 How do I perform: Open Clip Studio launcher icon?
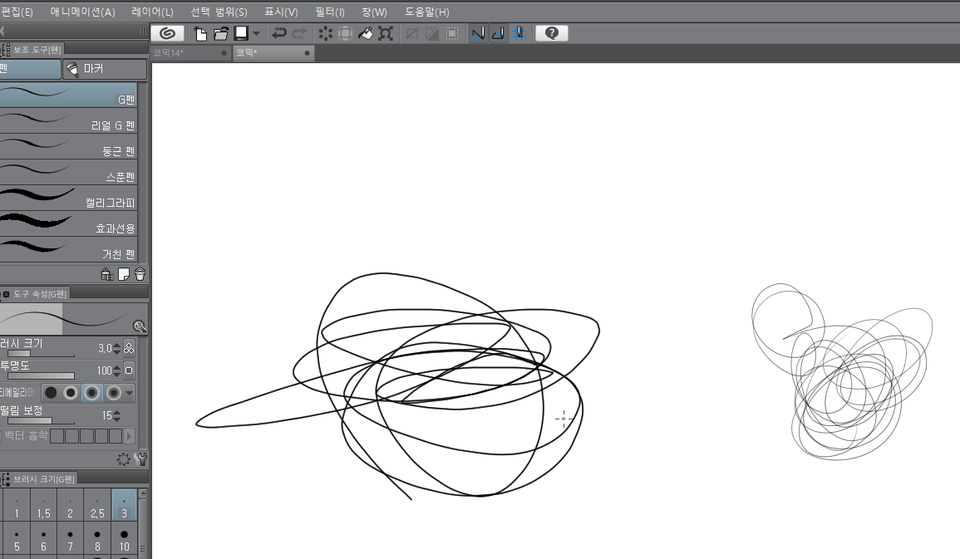[168, 33]
